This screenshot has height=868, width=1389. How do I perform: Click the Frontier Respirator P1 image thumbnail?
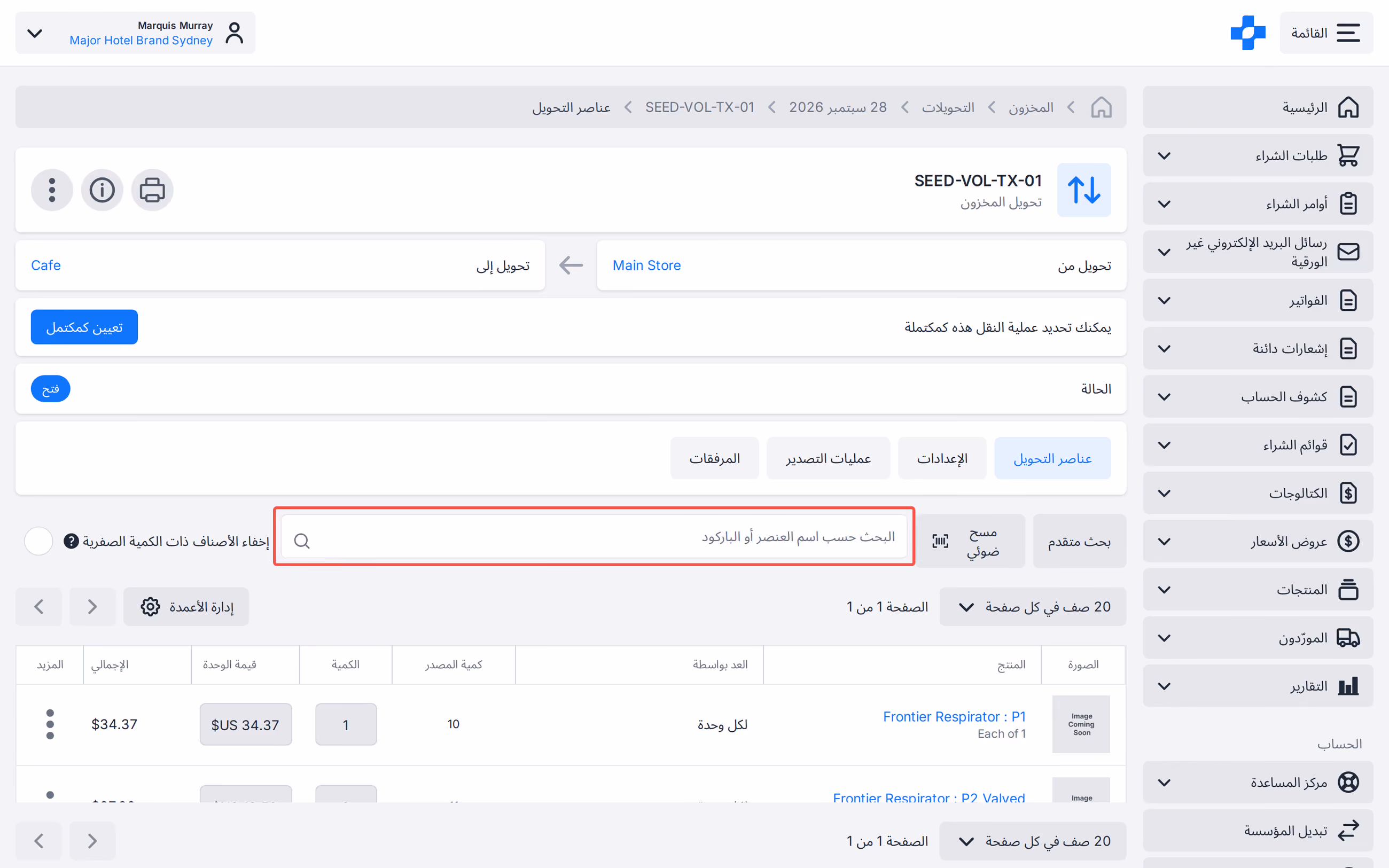pos(1081,724)
